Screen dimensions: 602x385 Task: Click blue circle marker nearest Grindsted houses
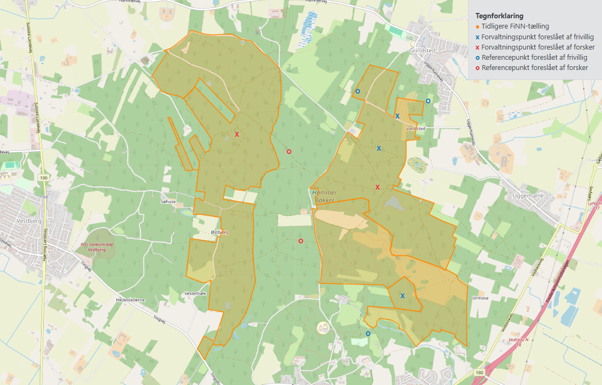(428, 101)
